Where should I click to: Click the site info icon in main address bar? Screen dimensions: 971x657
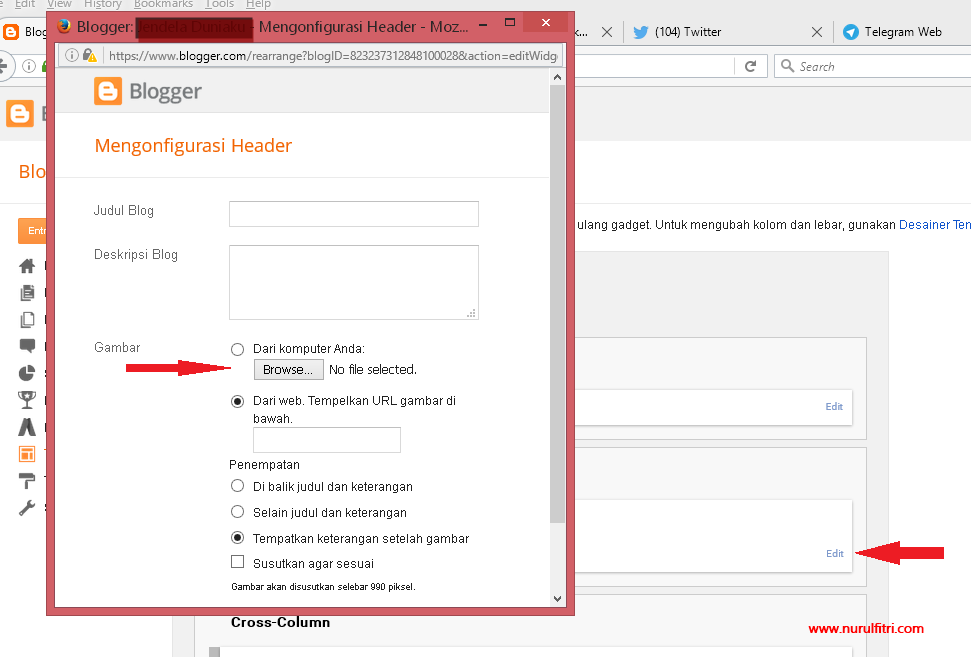tap(29, 66)
